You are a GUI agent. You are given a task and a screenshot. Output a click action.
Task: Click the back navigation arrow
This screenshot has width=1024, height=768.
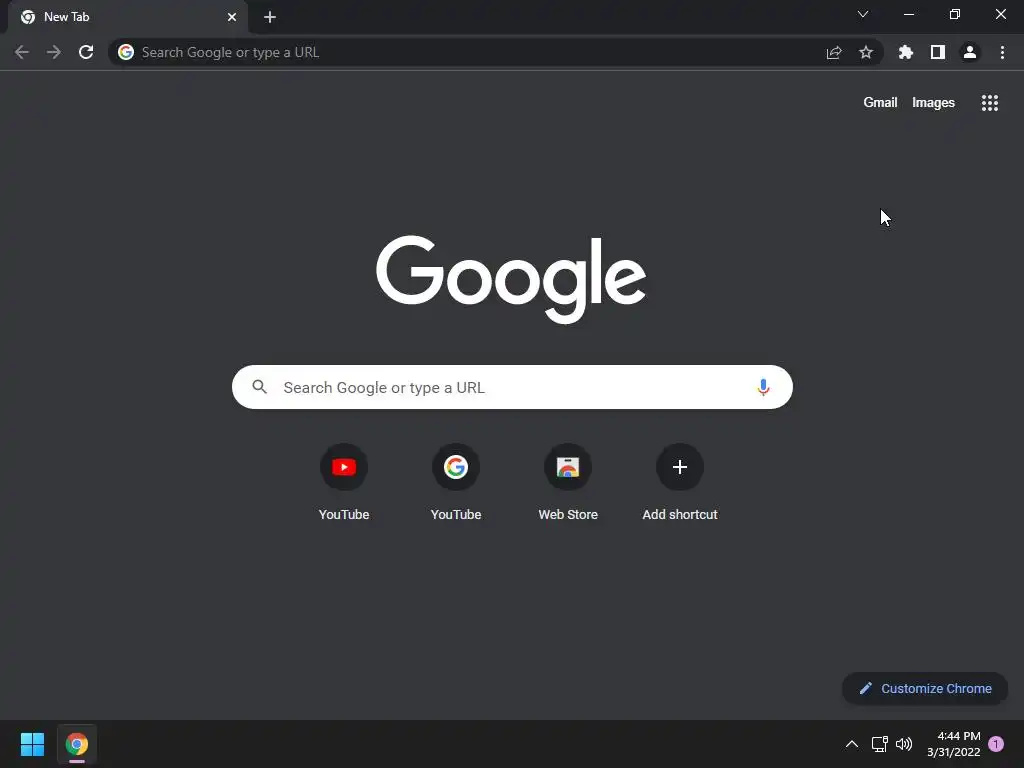click(22, 52)
